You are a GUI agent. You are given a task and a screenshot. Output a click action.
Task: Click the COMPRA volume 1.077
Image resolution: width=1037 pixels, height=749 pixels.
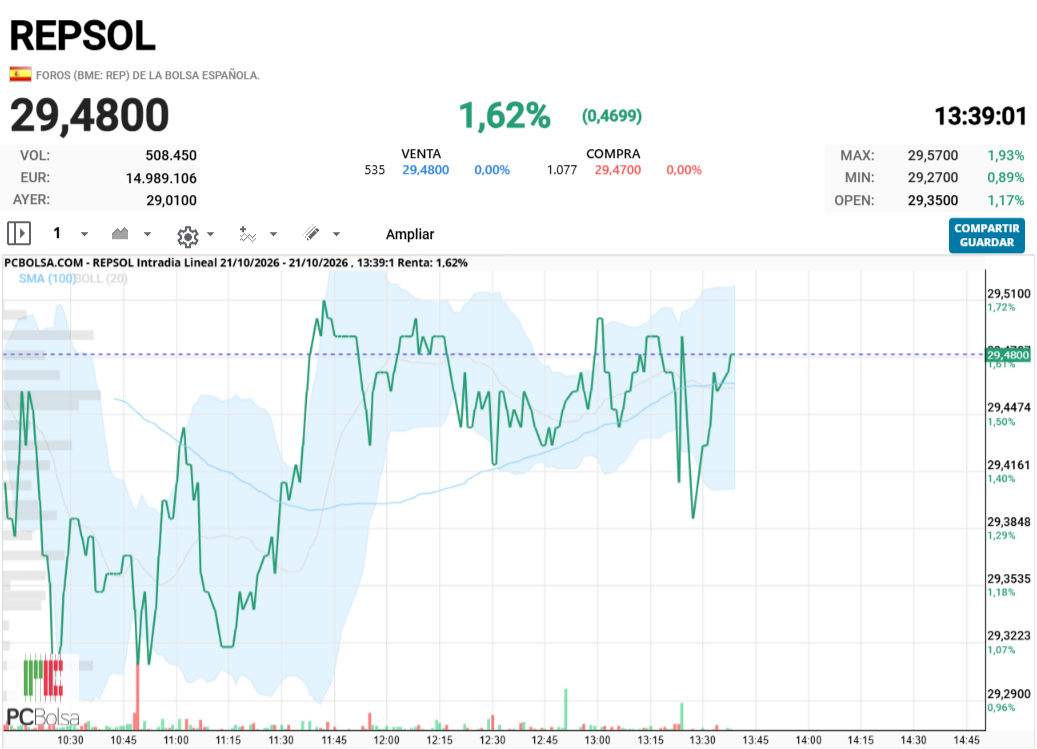click(562, 170)
